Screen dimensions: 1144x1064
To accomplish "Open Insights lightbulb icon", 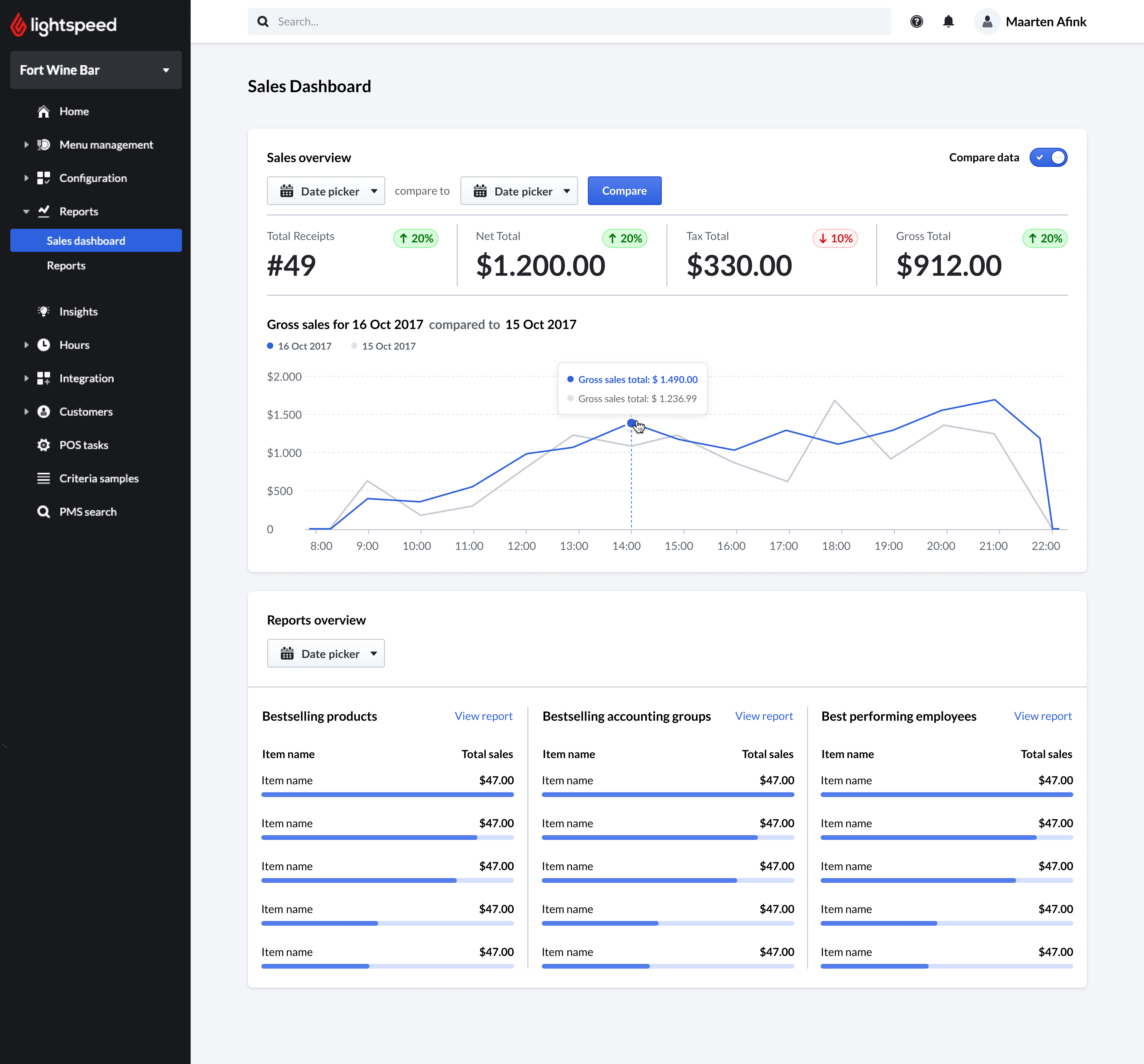I will coord(44,311).
